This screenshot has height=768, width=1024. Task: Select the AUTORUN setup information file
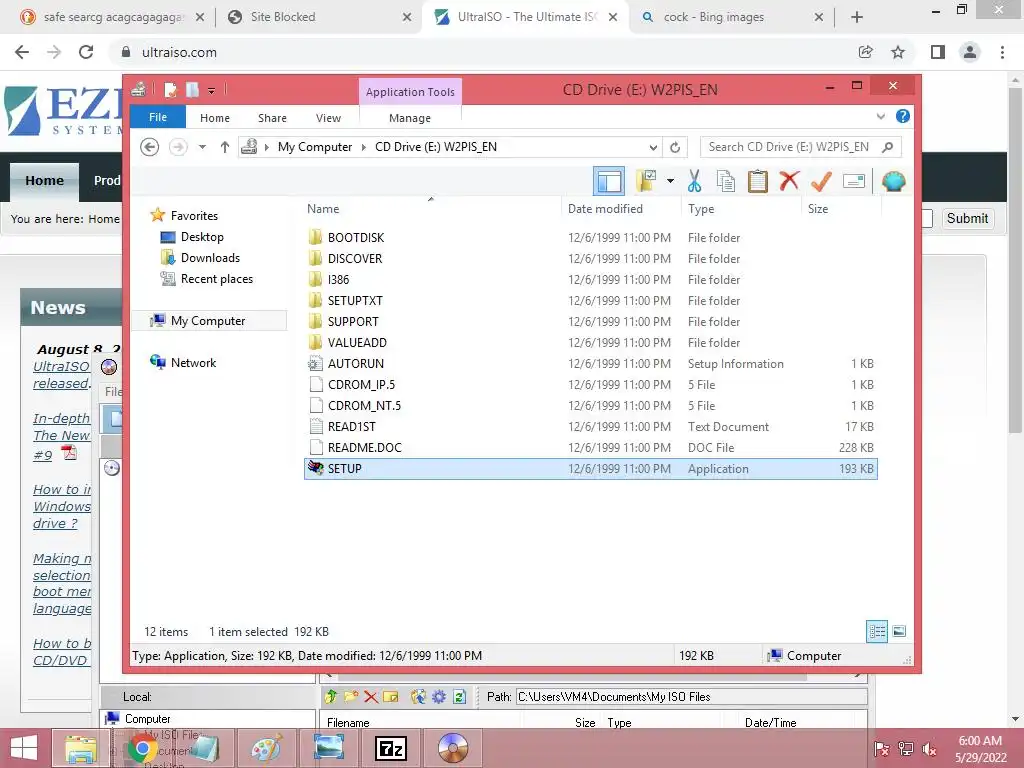coord(356,363)
